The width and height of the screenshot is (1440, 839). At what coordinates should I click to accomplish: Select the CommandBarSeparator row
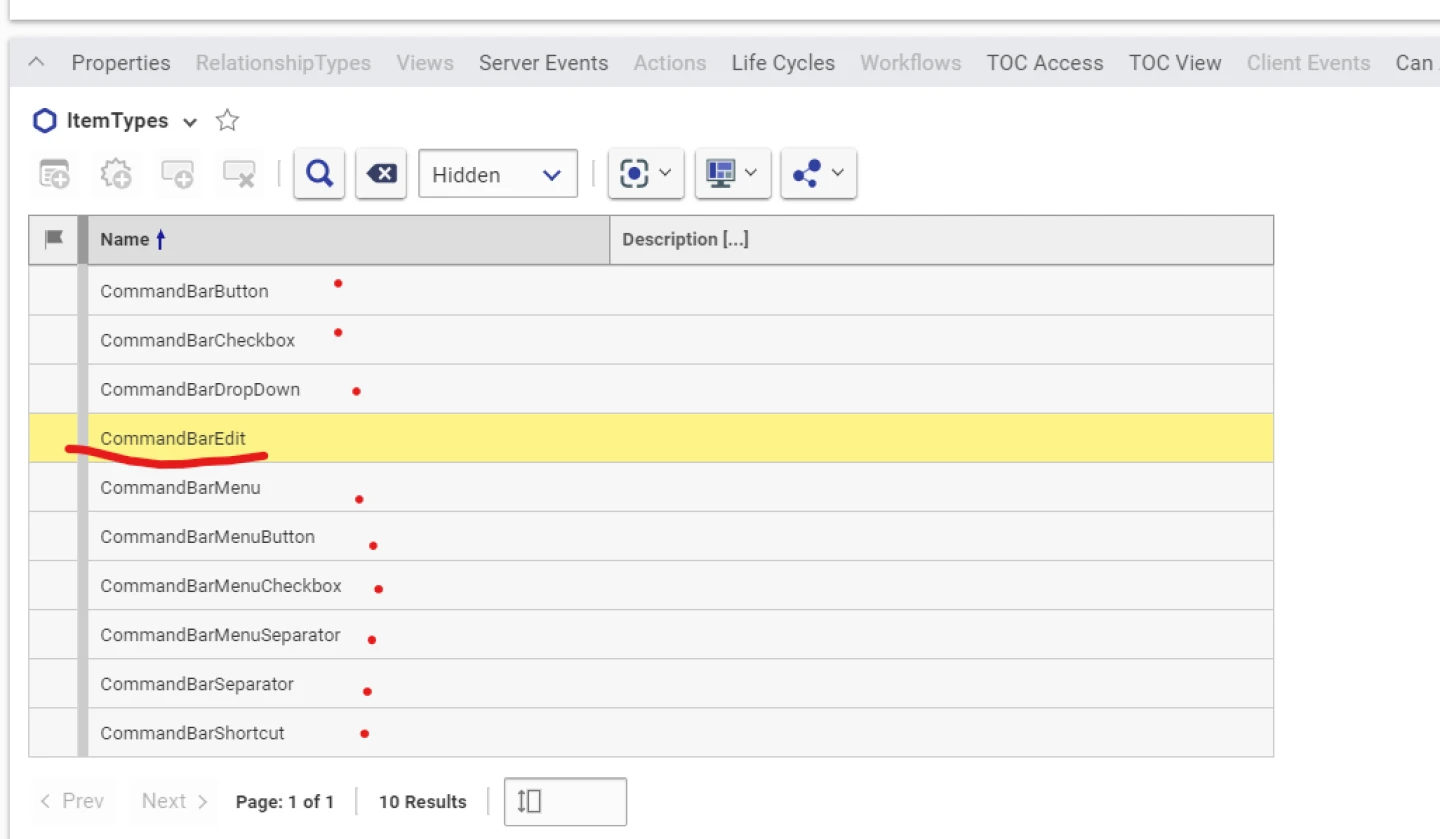651,684
